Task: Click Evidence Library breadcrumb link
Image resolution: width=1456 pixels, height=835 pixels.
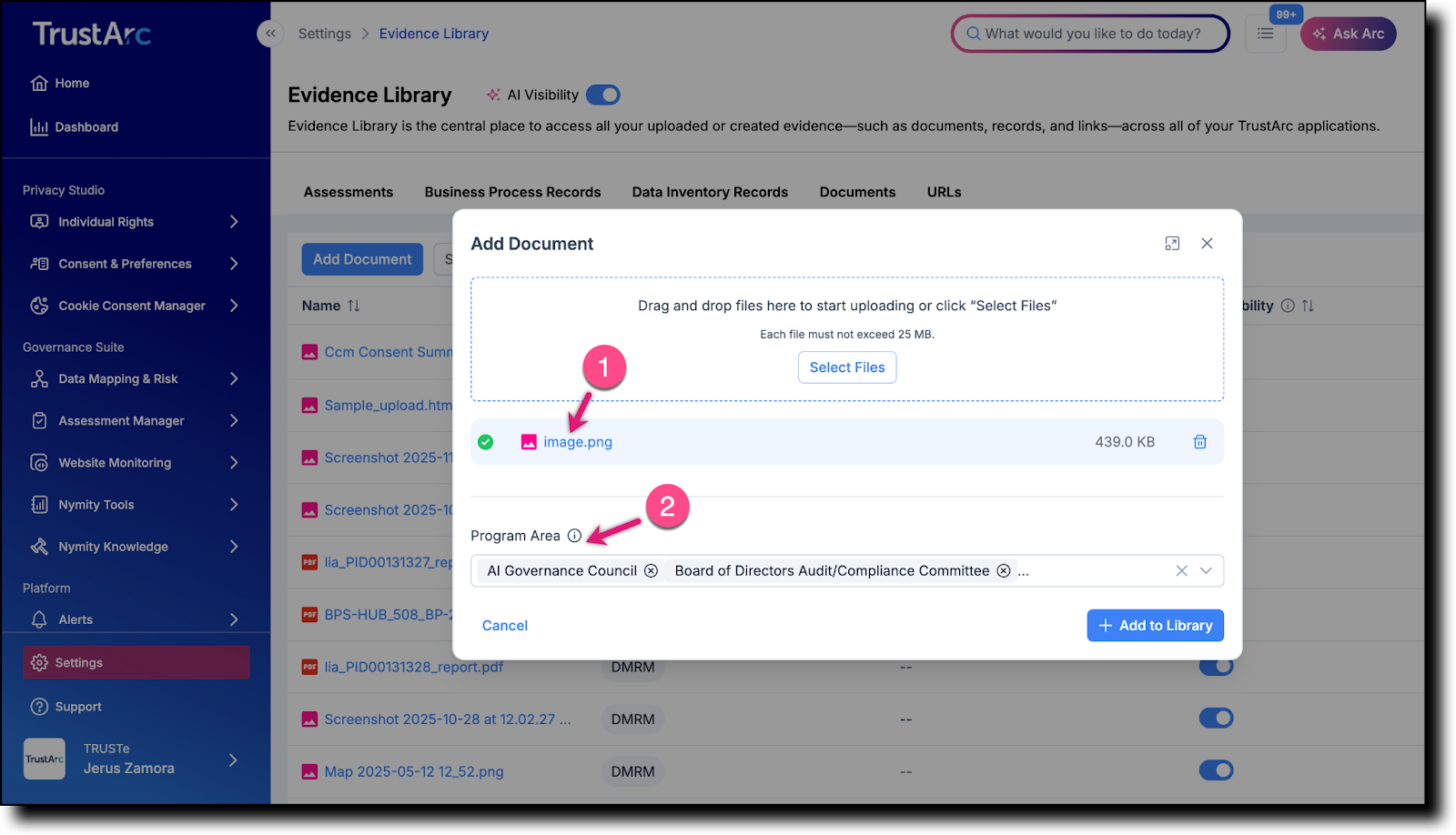Action: tap(434, 34)
